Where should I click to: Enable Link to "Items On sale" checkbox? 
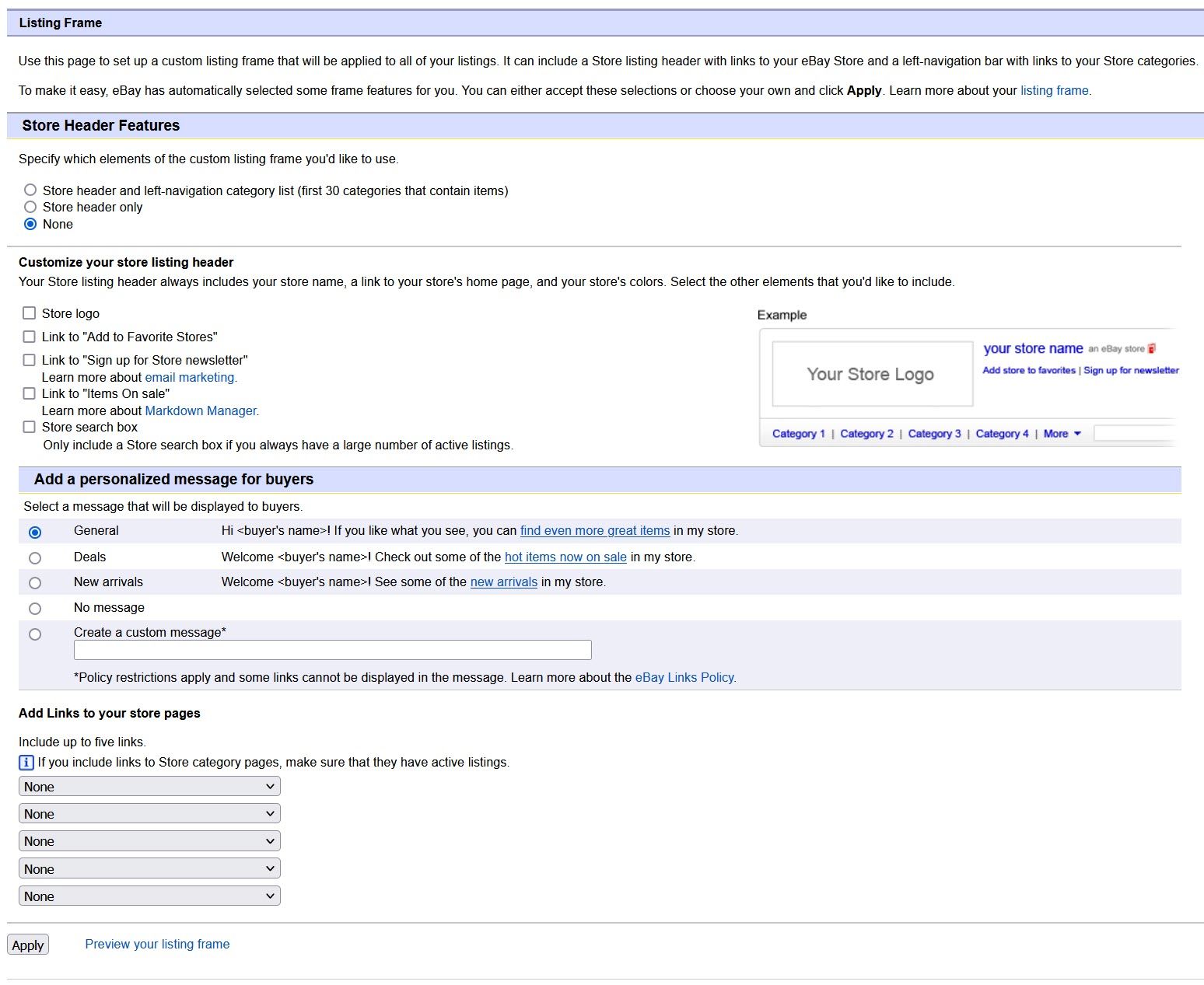pos(30,393)
